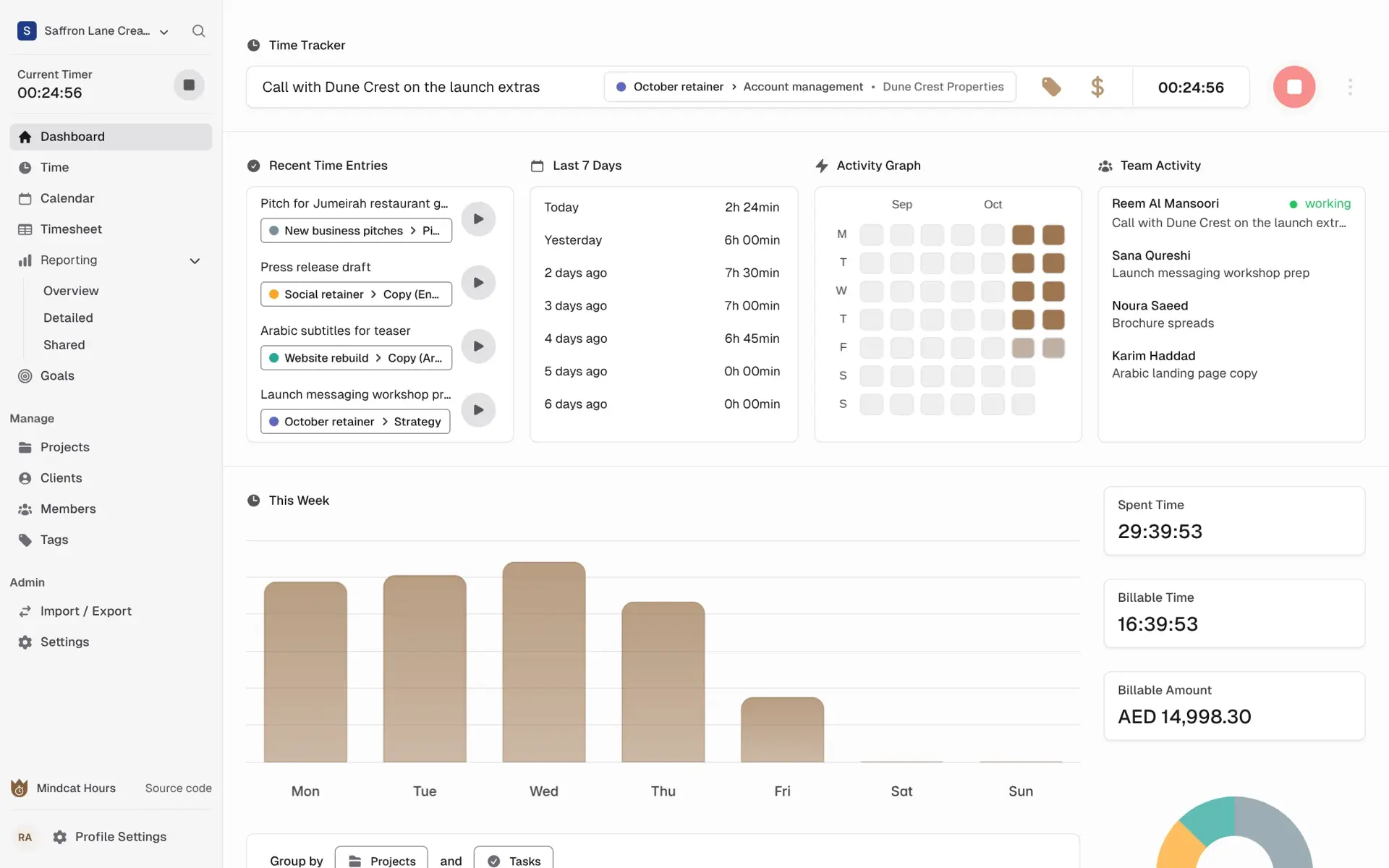This screenshot has height=868, width=1389.
Task: Click the Friday bar in This Week chart
Action: click(782, 730)
